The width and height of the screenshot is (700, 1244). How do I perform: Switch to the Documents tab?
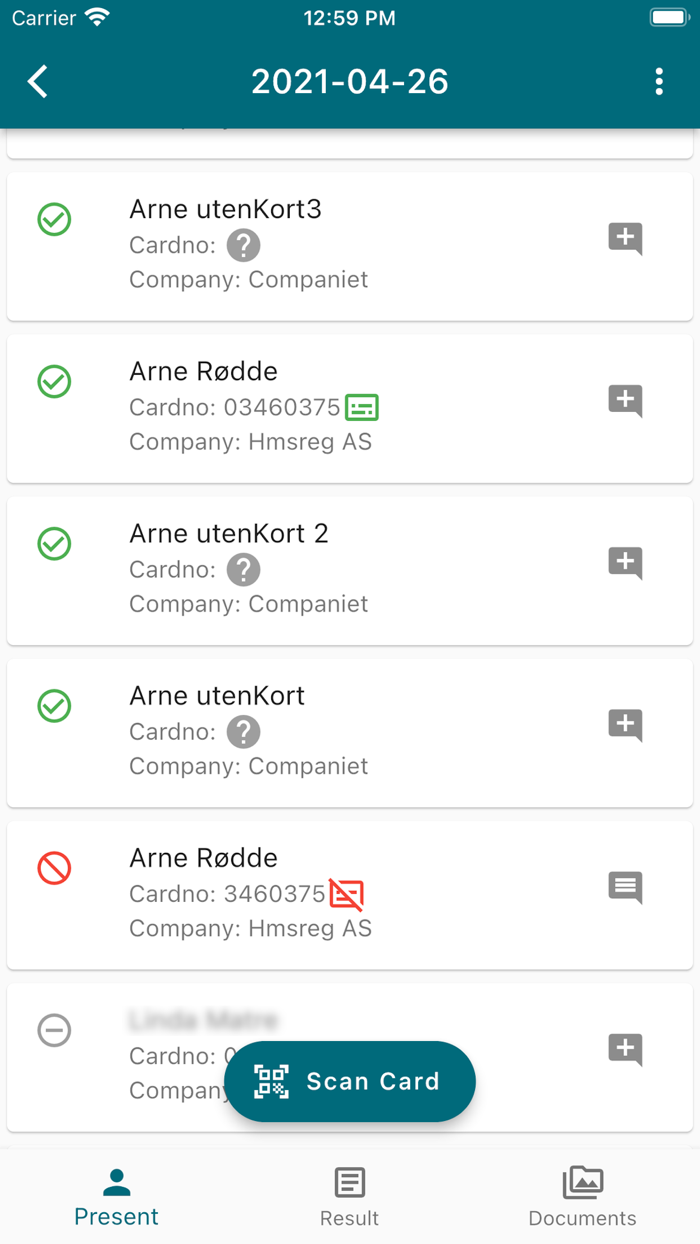click(582, 1196)
